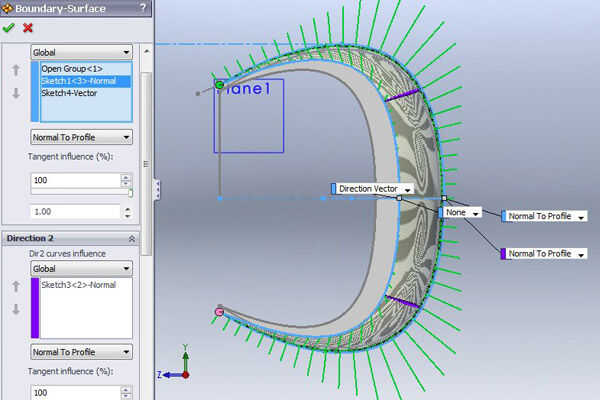Open Direction 2 Normal To Profile dropdown
The width and height of the screenshot is (600, 400).
click(x=82, y=352)
